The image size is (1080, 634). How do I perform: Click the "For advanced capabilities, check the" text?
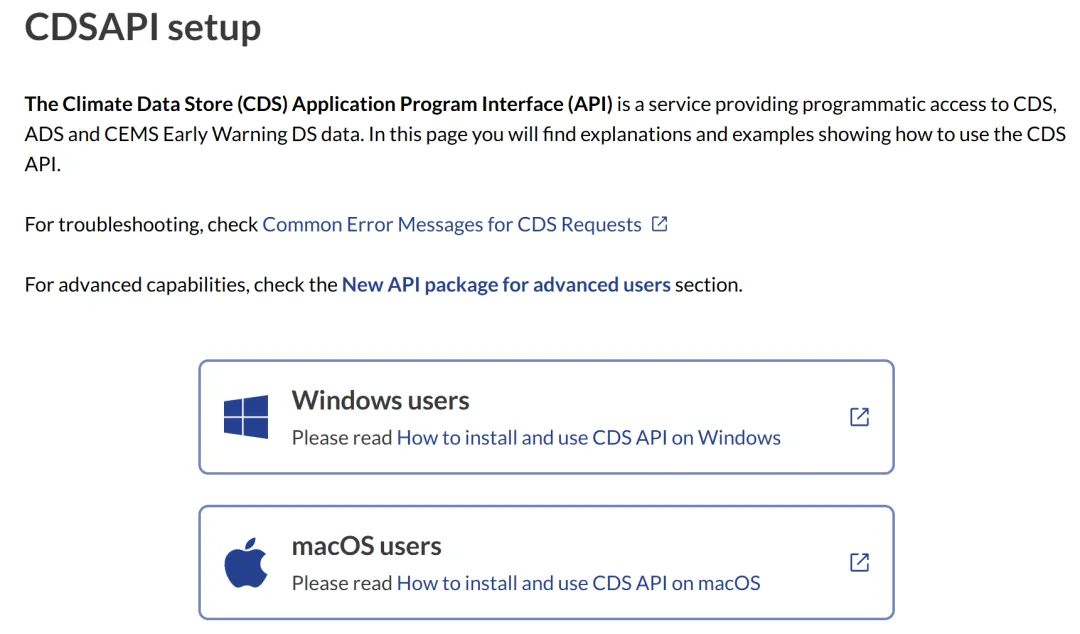180,285
